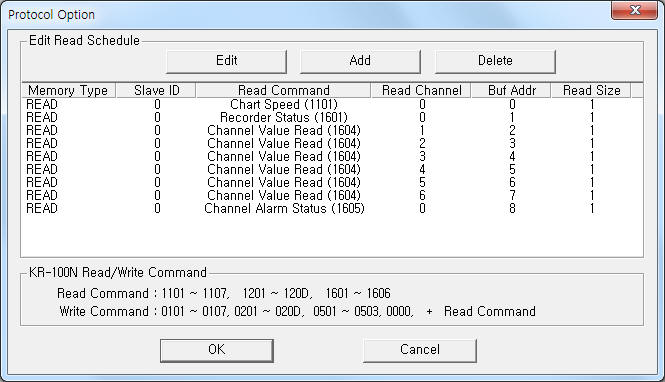Select Channel Value Read row with Buf Addr 3
The image size is (665, 382).
(x=332, y=143)
